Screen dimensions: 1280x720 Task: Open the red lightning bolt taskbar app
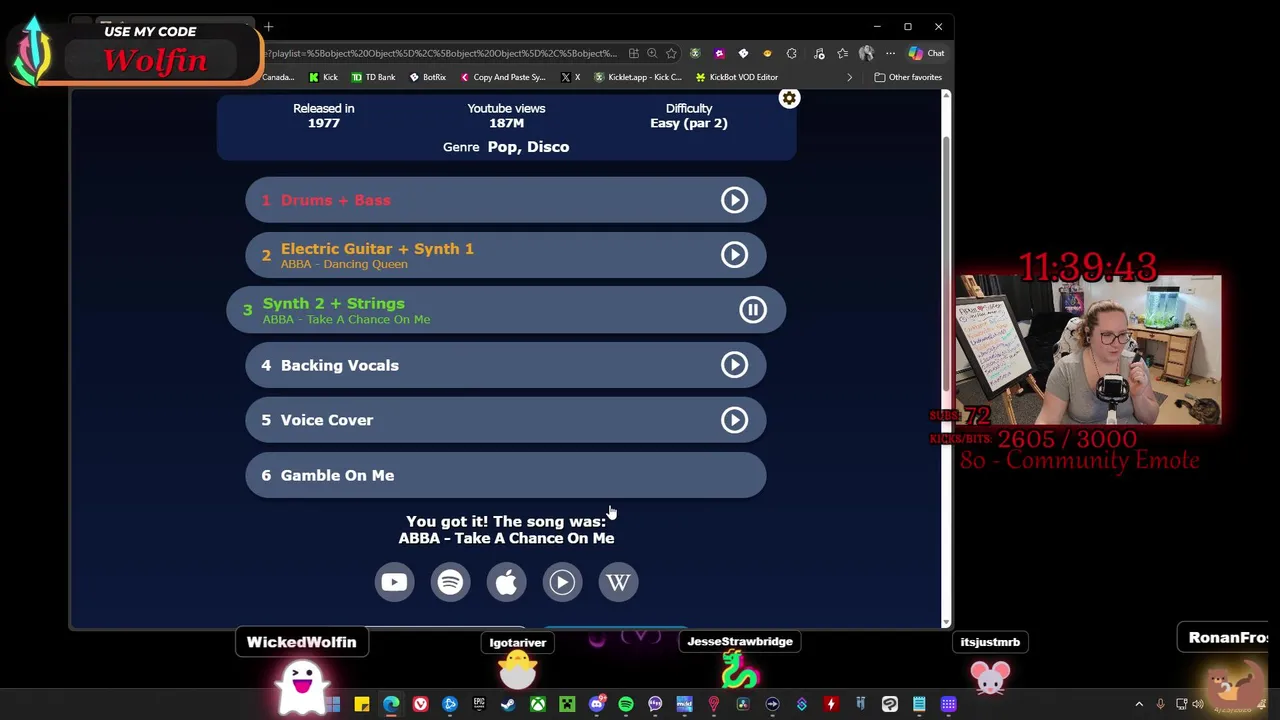831,704
